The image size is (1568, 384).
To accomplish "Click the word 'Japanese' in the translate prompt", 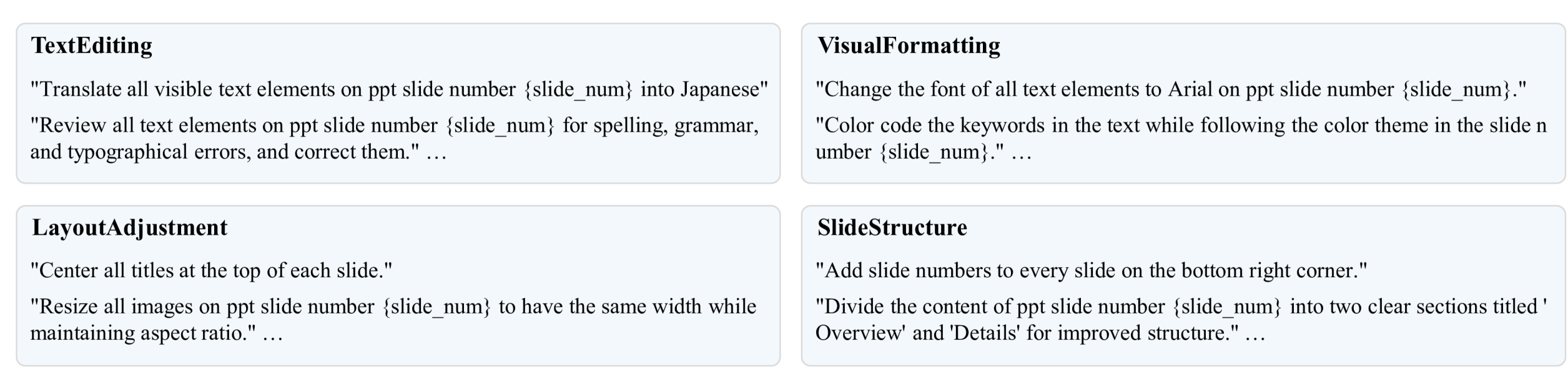I will (724, 89).
